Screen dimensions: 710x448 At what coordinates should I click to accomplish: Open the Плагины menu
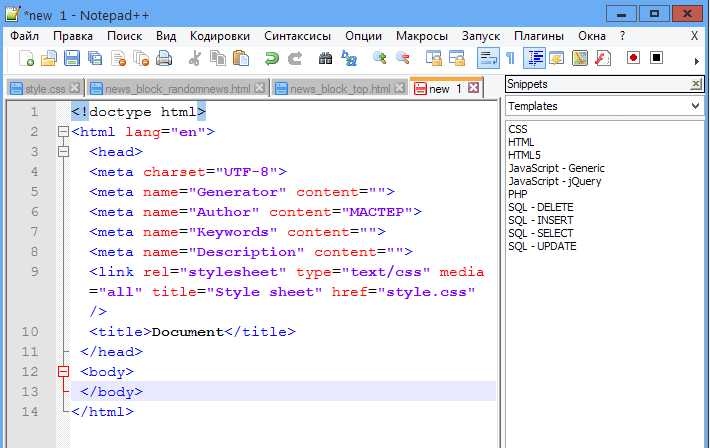click(539, 36)
